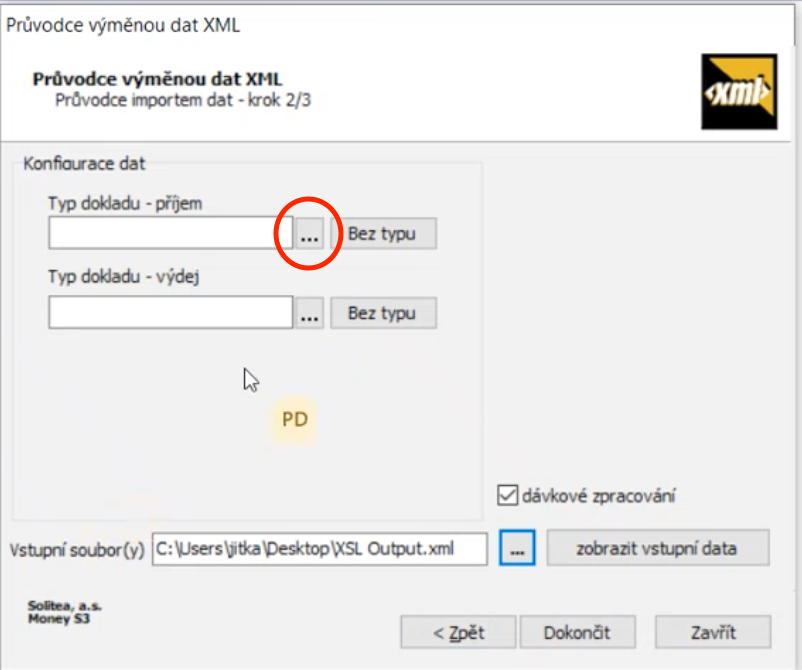Click the 'Solitea, a.s. Money S3' text
This screenshot has height=670, width=802.
click(64, 612)
